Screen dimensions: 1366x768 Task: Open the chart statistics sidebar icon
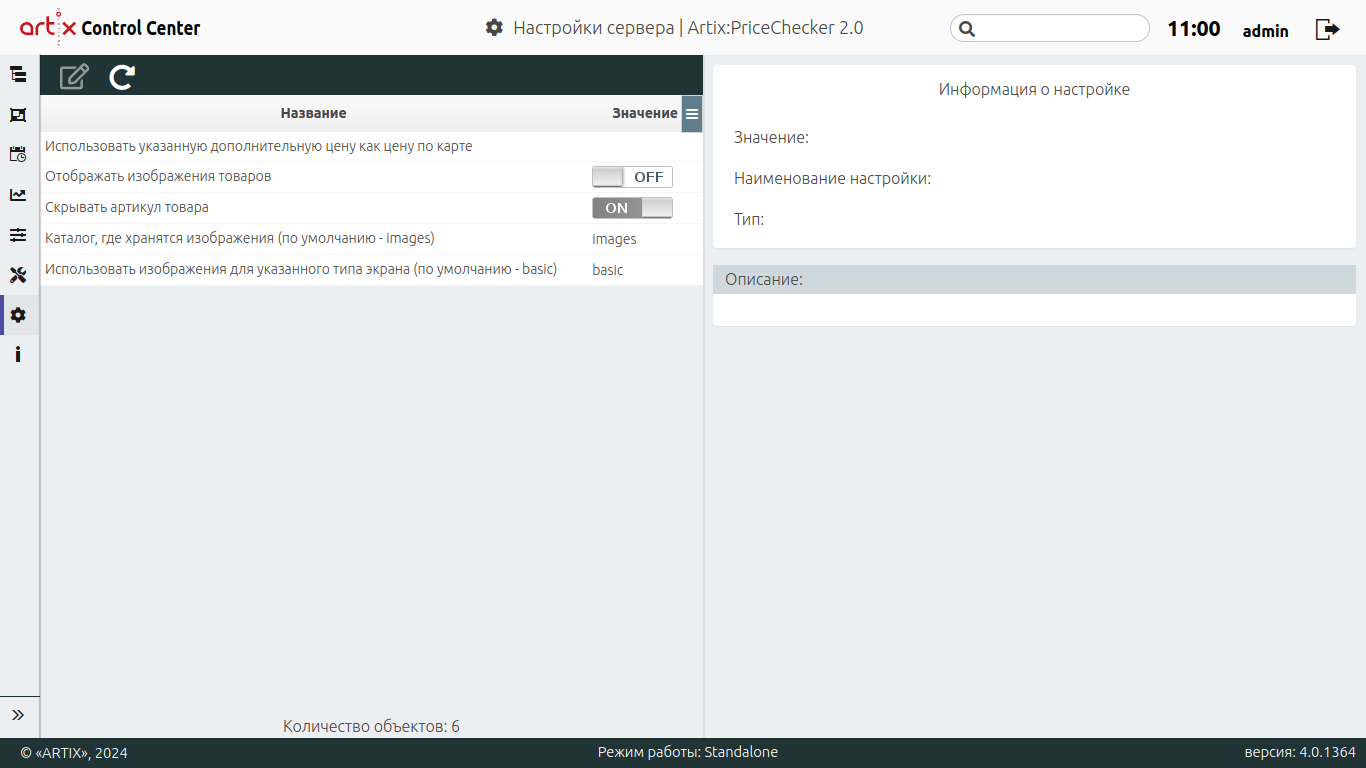click(18, 195)
